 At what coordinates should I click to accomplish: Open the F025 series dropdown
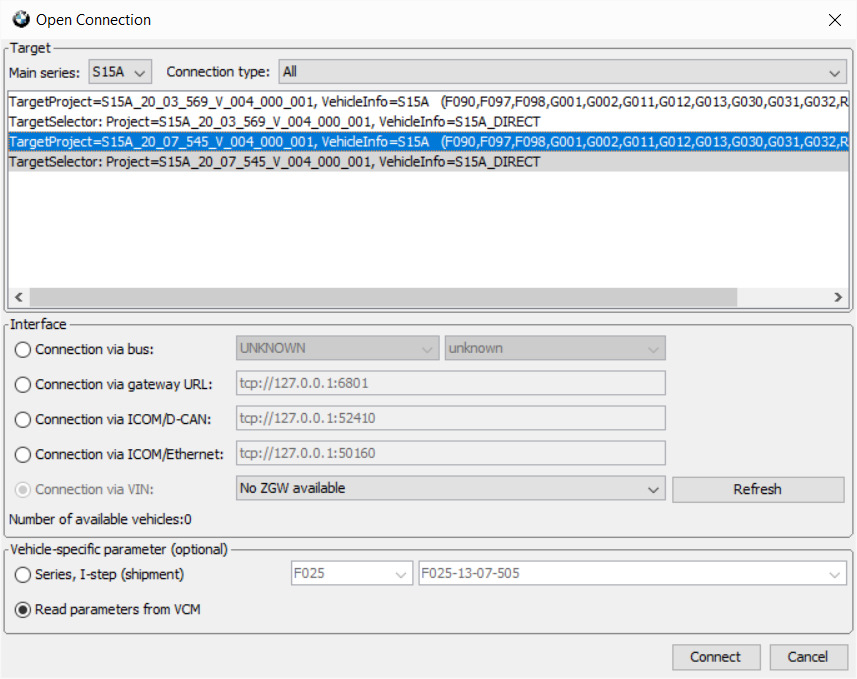351,573
